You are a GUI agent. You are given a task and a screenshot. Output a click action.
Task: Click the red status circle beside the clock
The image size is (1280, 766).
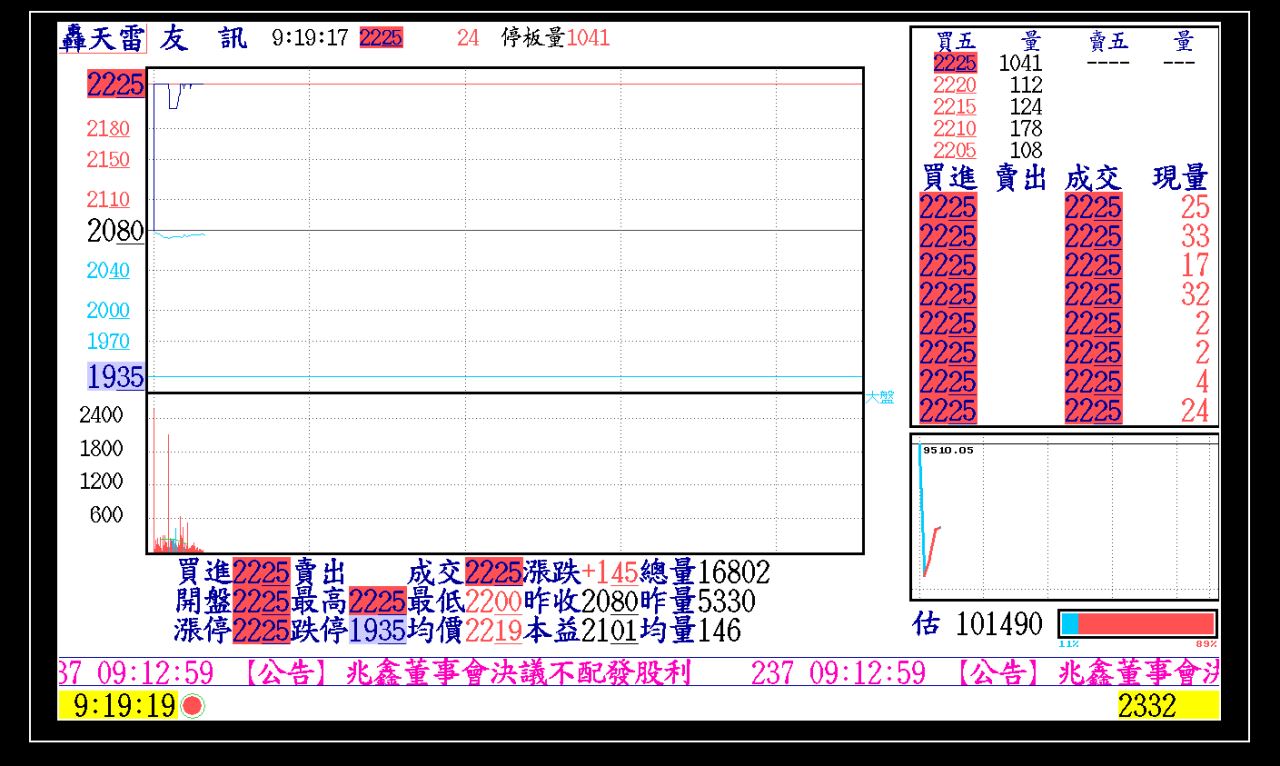(193, 706)
